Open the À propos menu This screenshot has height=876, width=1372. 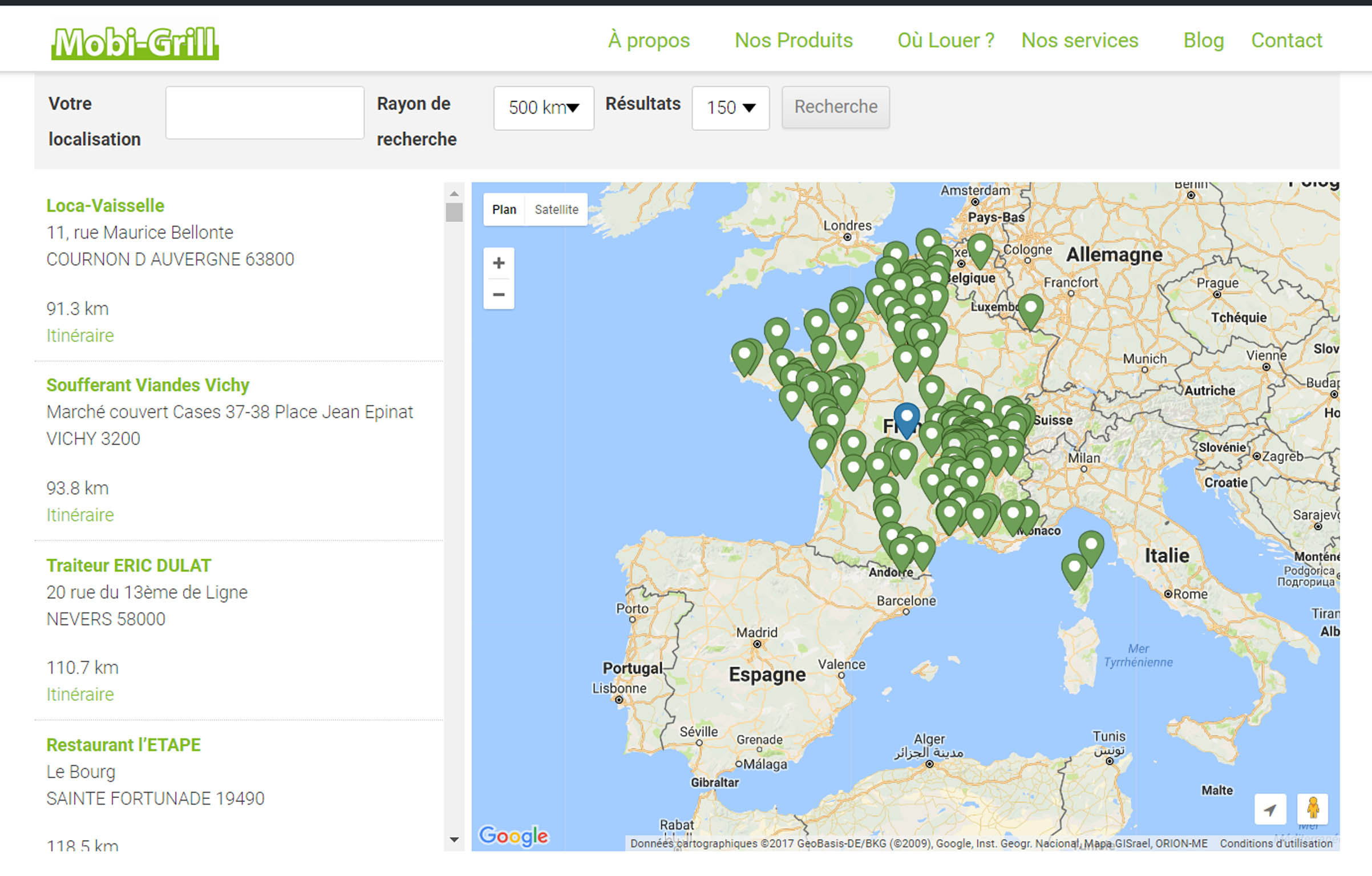649,41
